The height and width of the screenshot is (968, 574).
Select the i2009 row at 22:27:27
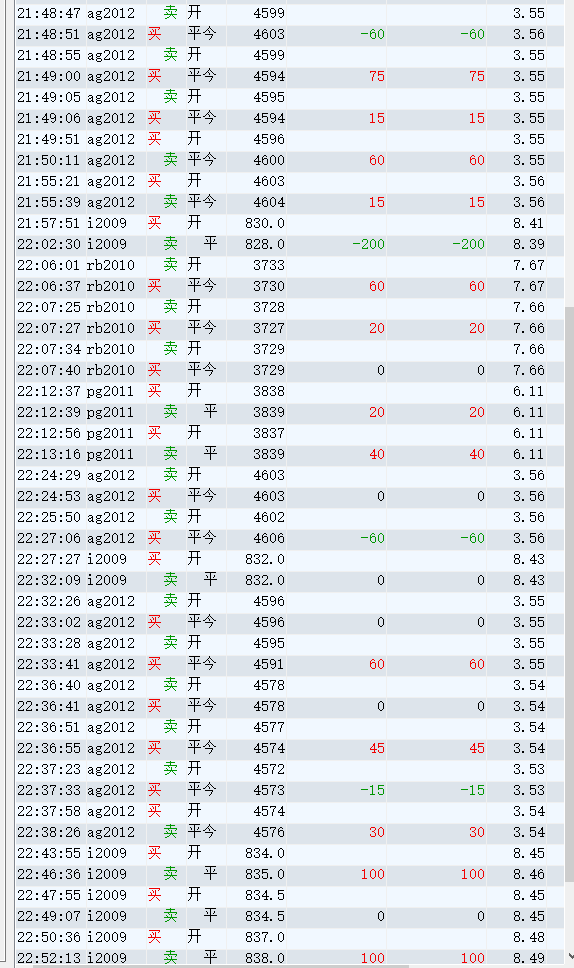pos(290,559)
